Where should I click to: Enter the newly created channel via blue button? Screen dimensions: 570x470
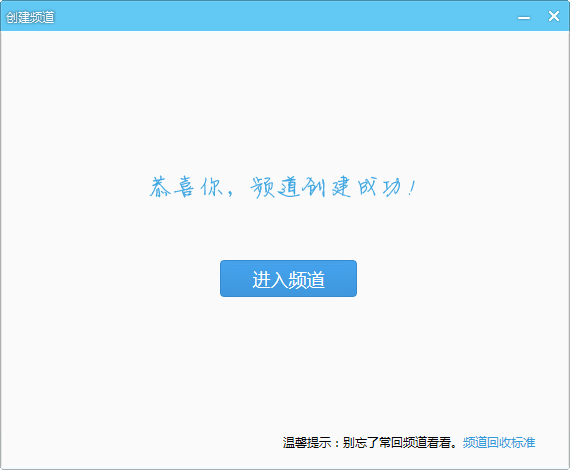[288, 278]
